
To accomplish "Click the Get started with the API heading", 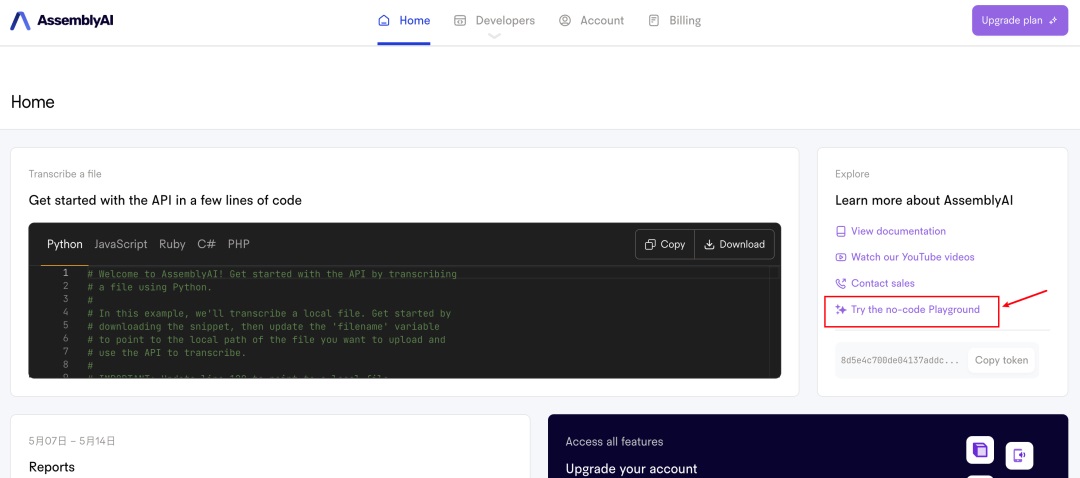I will [x=165, y=200].
